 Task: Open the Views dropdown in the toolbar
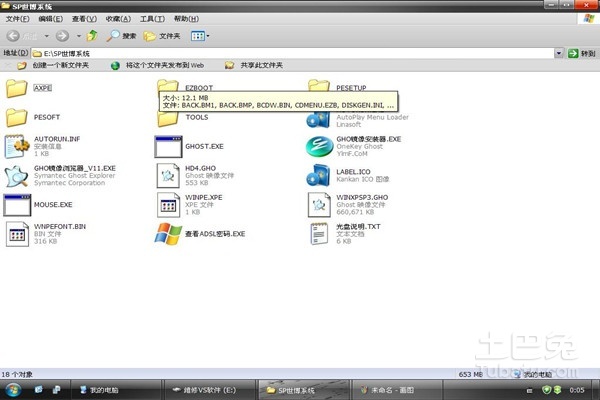click(199, 35)
